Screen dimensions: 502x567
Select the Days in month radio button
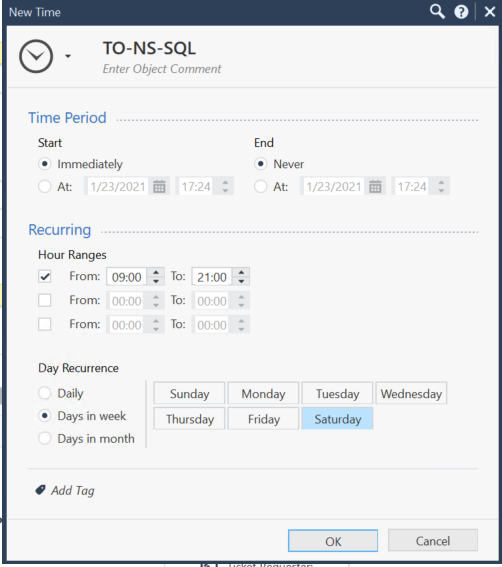tap(45, 438)
